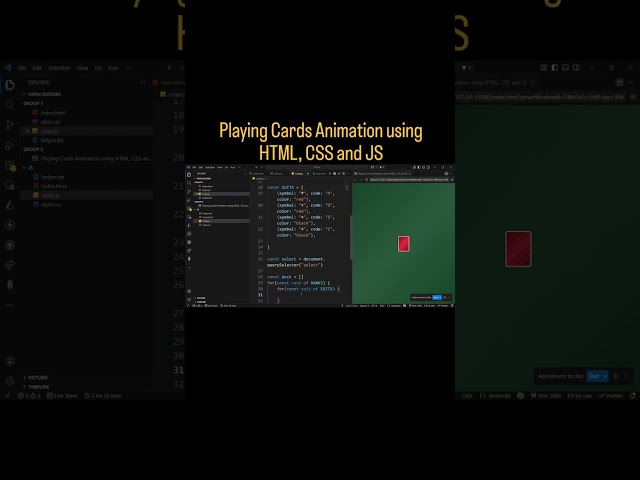Open Search view in dimmed background activity bar
640x480 pixels.
click(10, 105)
